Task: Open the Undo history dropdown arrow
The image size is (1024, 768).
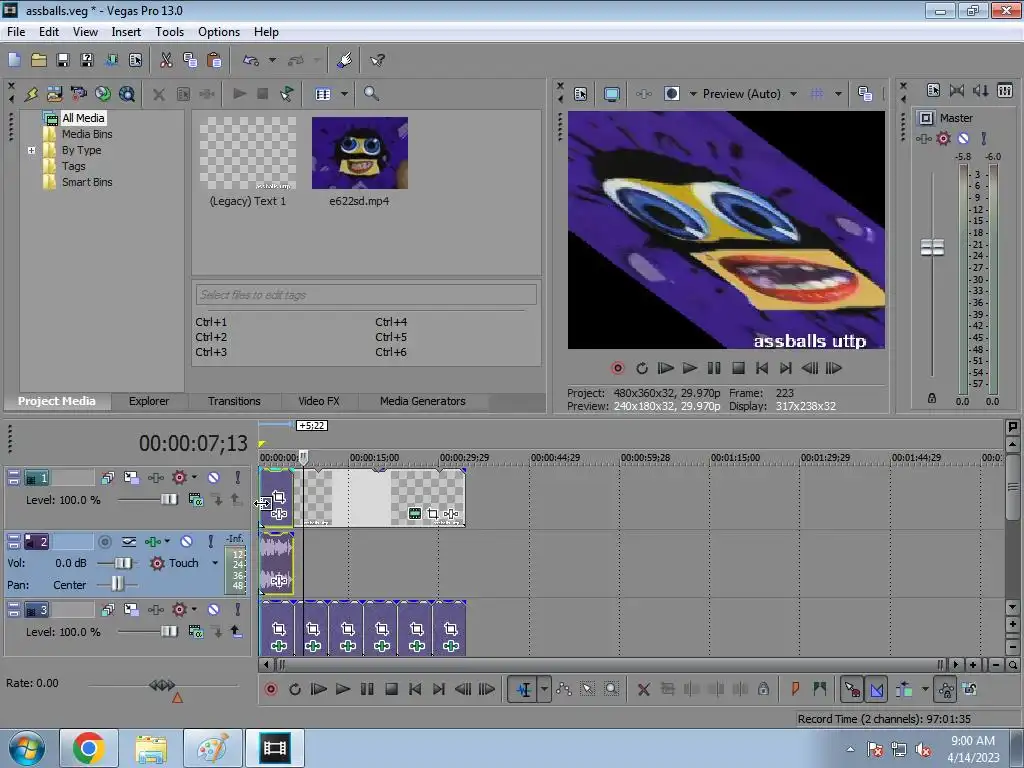Action: (x=272, y=60)
